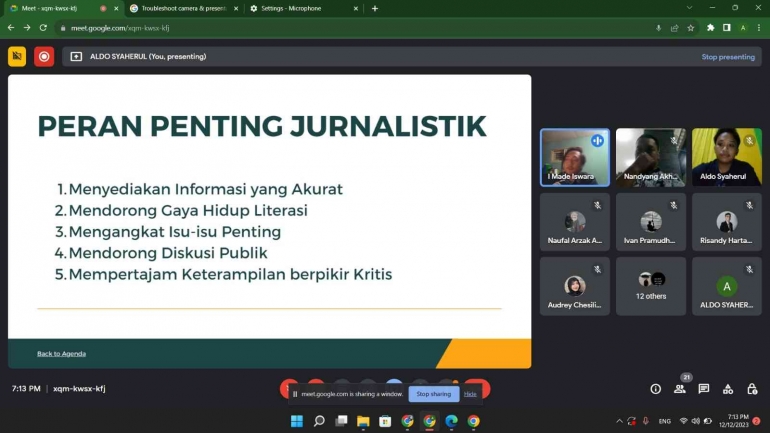Open host controls lock icon
This screenshot has height=433, width=770.
(x=752, y=389)
